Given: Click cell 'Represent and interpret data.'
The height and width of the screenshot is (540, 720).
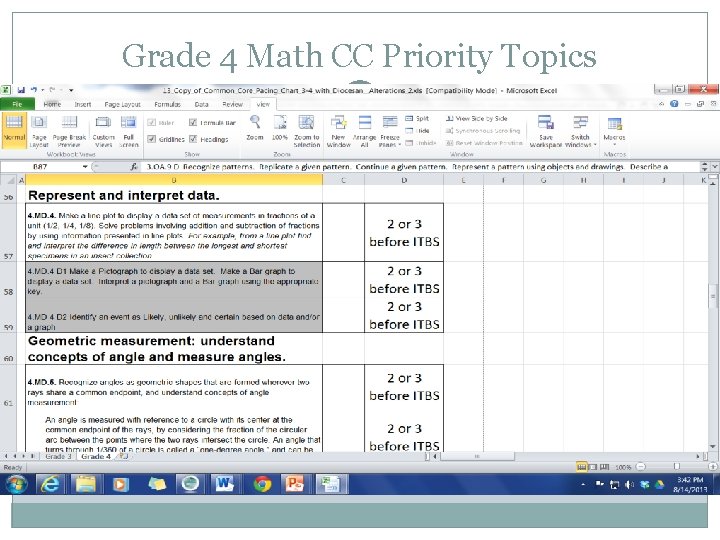Looking at the screenshot, I should point(174,196).
